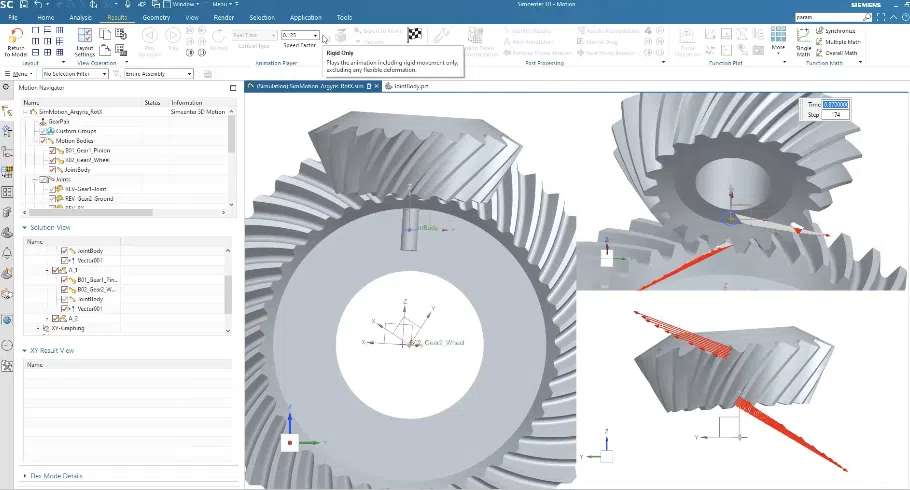The width and height of the screenshot is (910, 490).
Task: Click Overall Math in Function Math group
Action: (837, 53)
